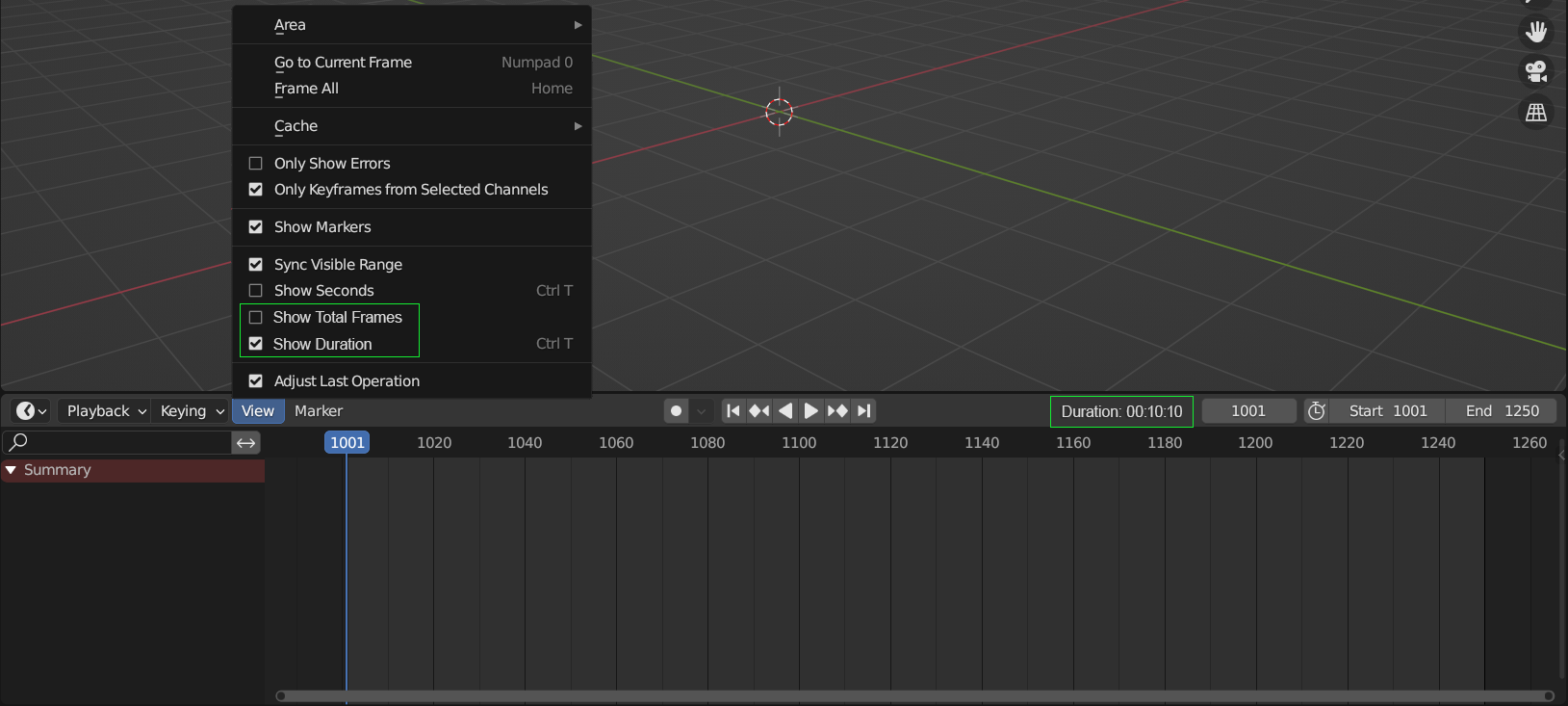This screenshot has height=706, width=1568.
Task: Jump to next keyframe
Action: coord(837,411)
